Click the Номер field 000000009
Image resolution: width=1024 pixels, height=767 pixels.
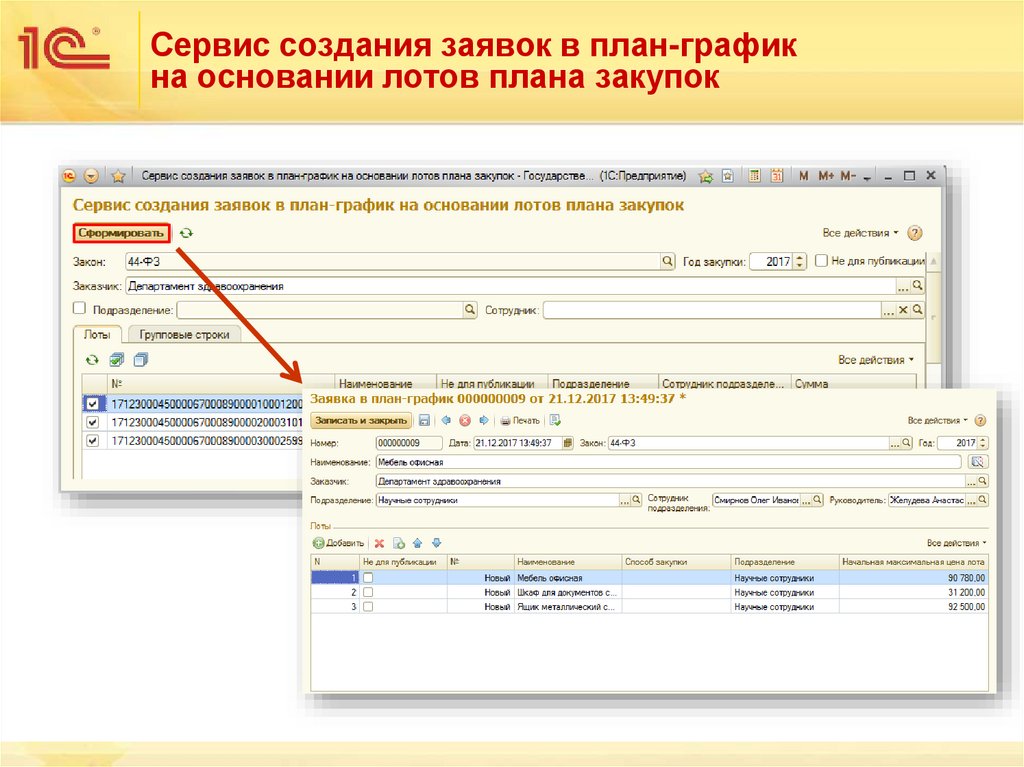pos(409,443)
